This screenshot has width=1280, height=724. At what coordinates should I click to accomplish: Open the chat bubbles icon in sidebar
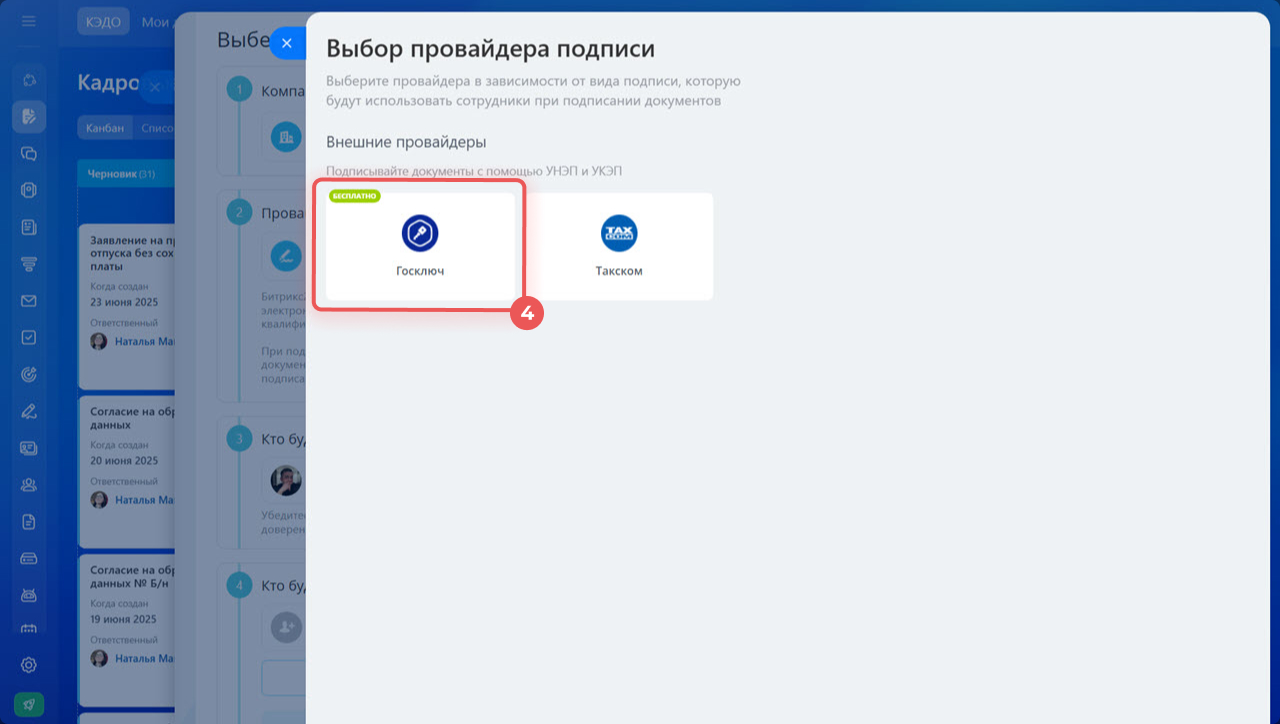[29, 154]
